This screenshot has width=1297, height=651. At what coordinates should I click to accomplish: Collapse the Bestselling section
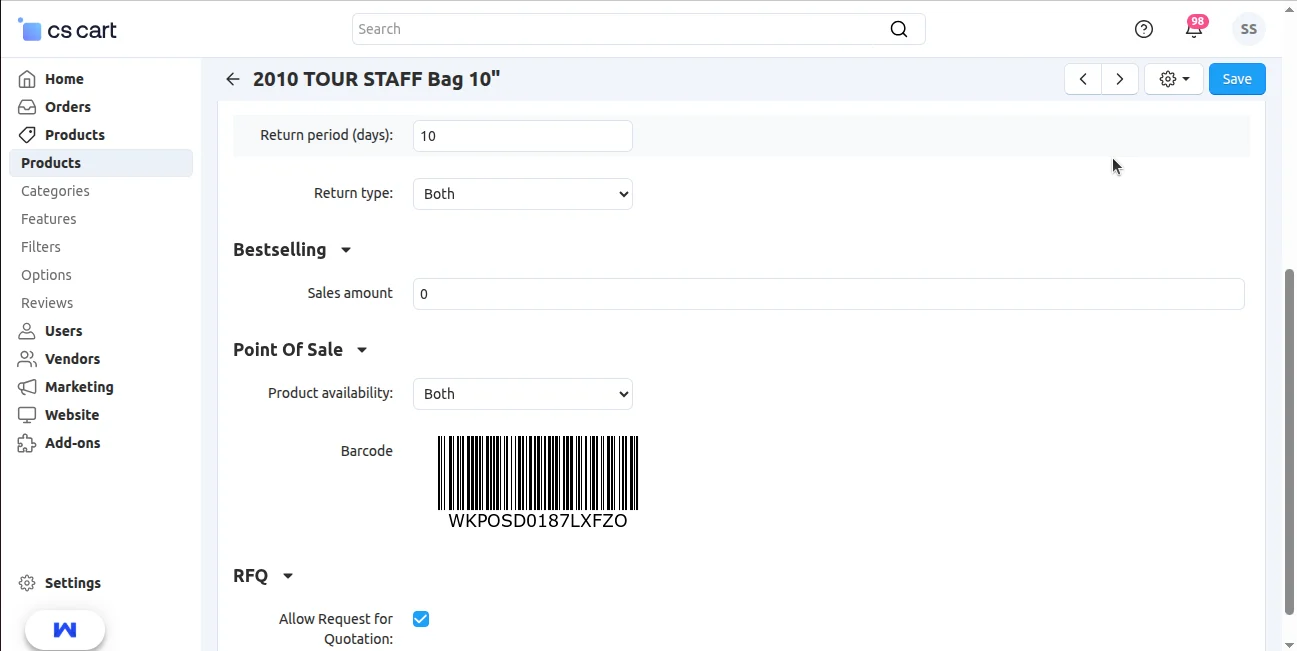tap(346, 250)
